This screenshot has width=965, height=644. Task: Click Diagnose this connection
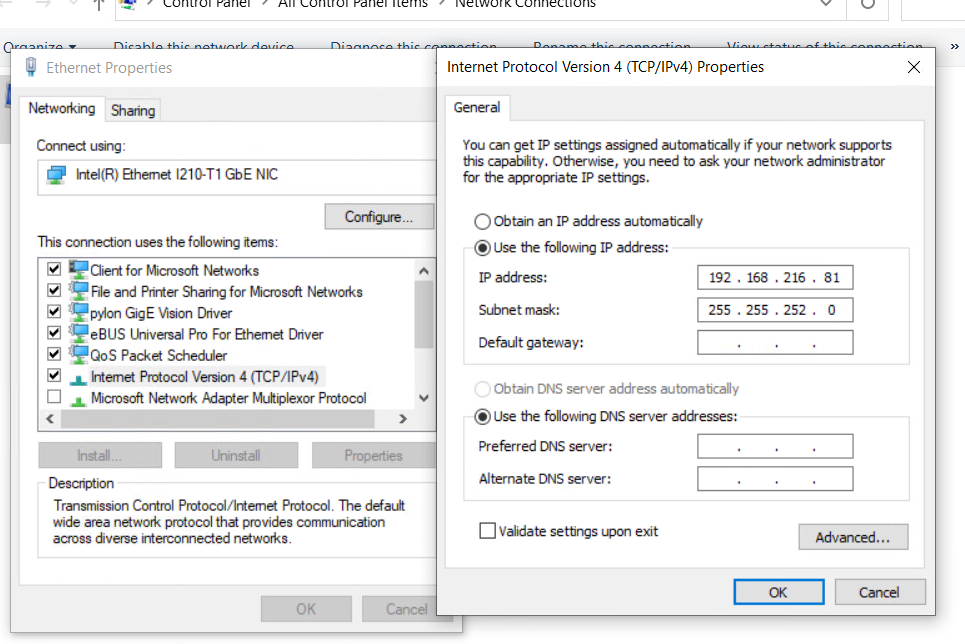pyautogui.click(x=414, y=47)
